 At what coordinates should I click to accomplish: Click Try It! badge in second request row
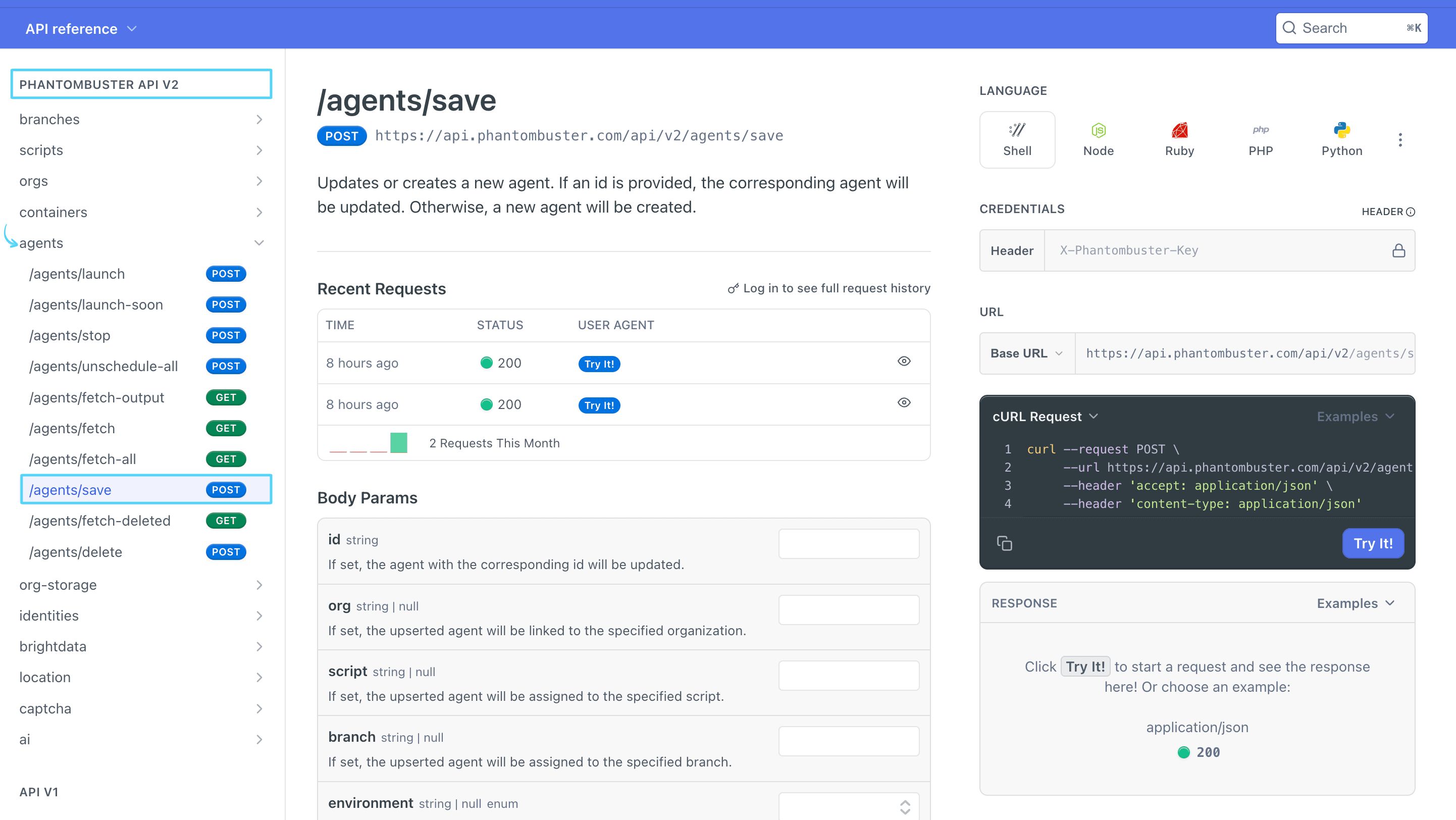tap(599, 405)
